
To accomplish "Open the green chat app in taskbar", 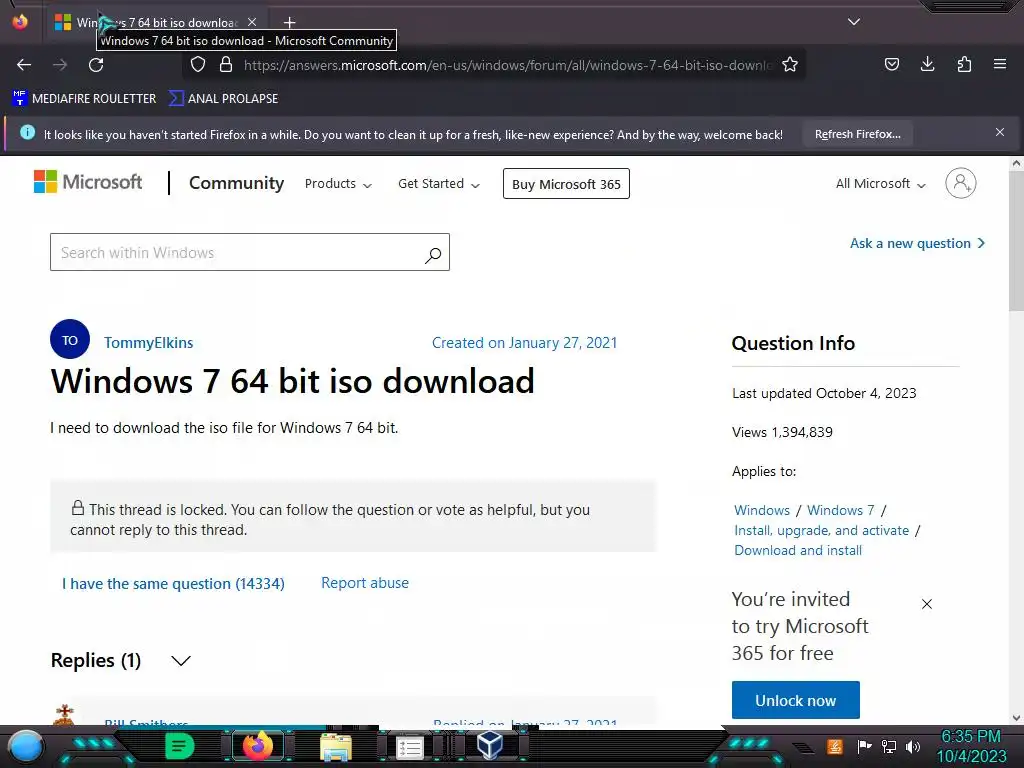I will click(180, 746).
